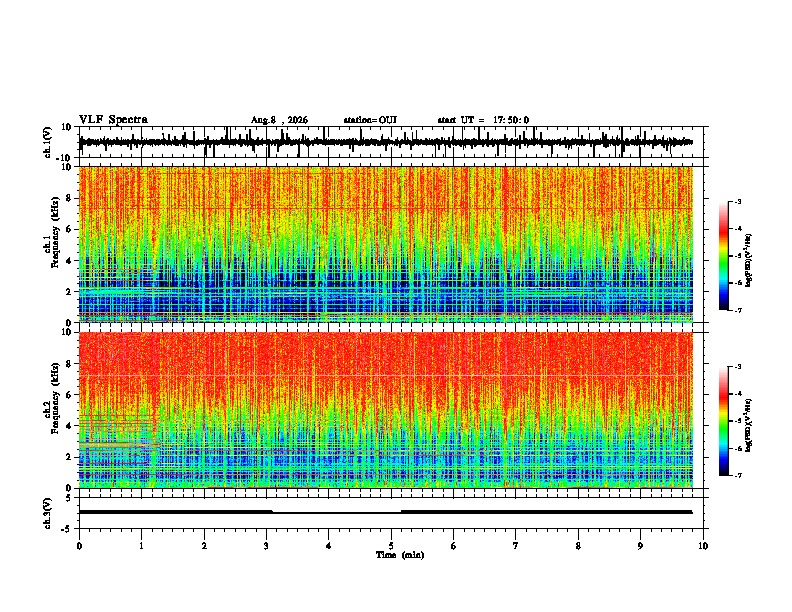Click the time axis tick label "3"

[266, 546]
